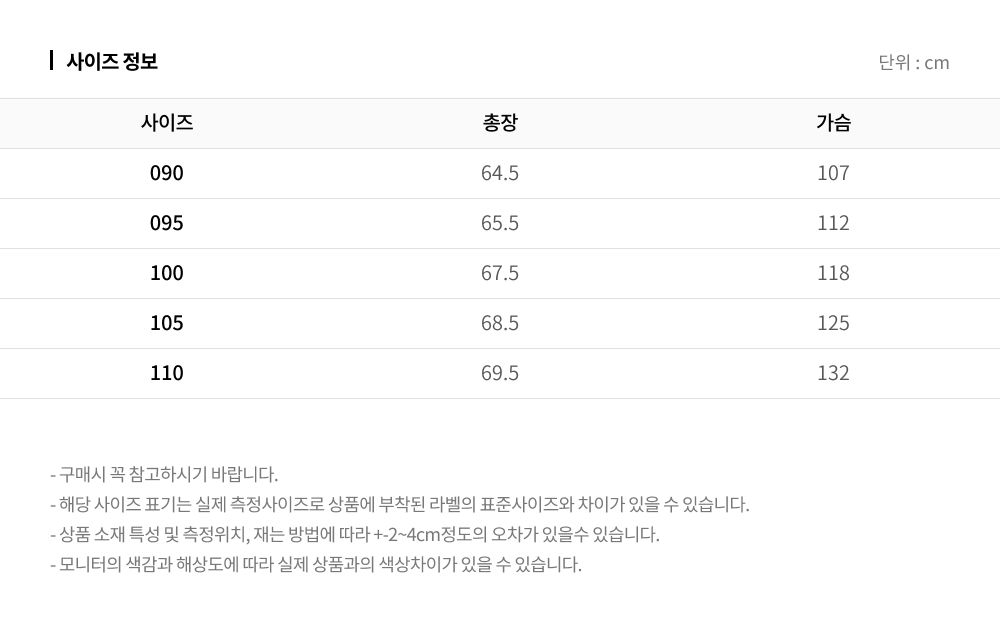Screen dimensions: 1000x621
Task: Click size 095 row label
Action: pyautogui.click(x=166, y=223)
